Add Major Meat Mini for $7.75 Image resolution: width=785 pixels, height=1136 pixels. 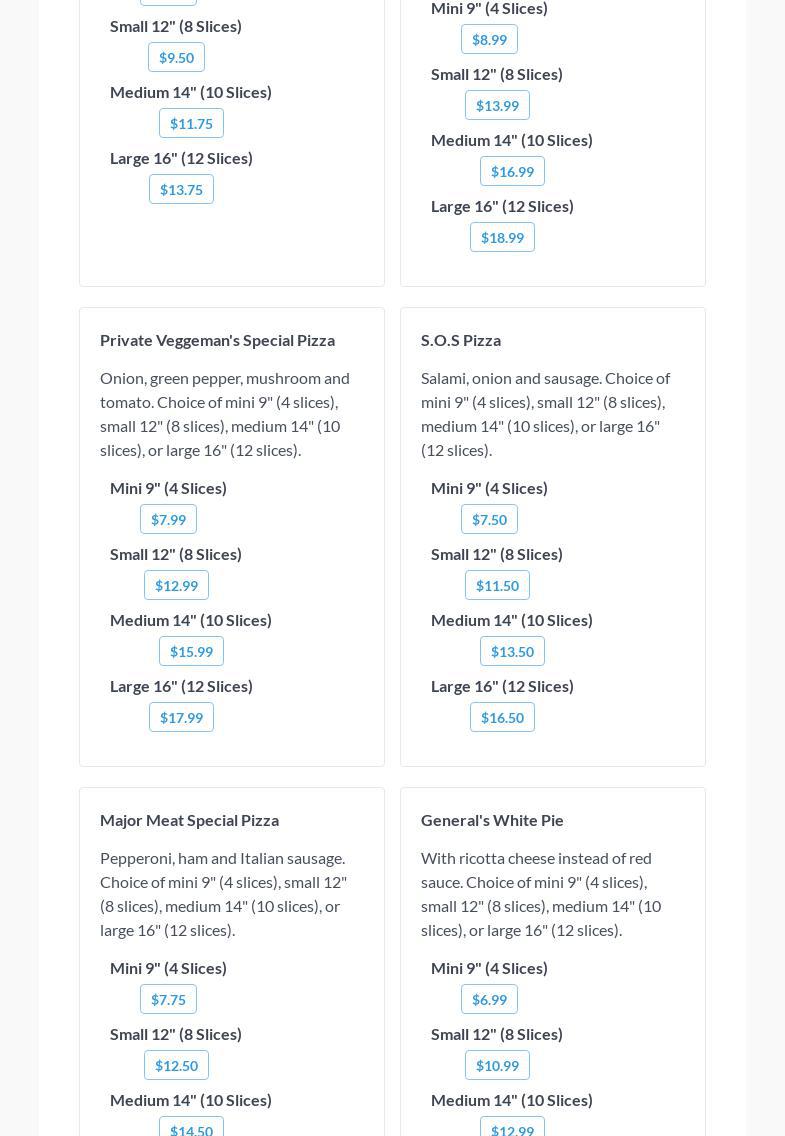point(168,1000)
